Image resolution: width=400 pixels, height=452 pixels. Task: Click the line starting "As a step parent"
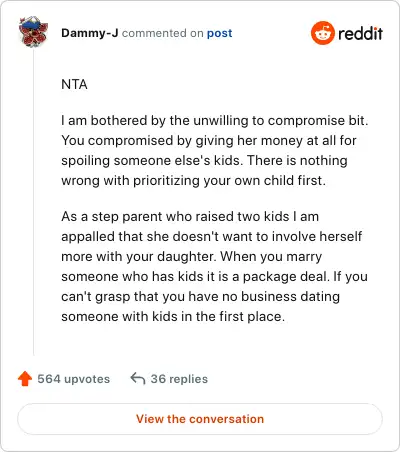pyautogui.click(x=190, y=217)
